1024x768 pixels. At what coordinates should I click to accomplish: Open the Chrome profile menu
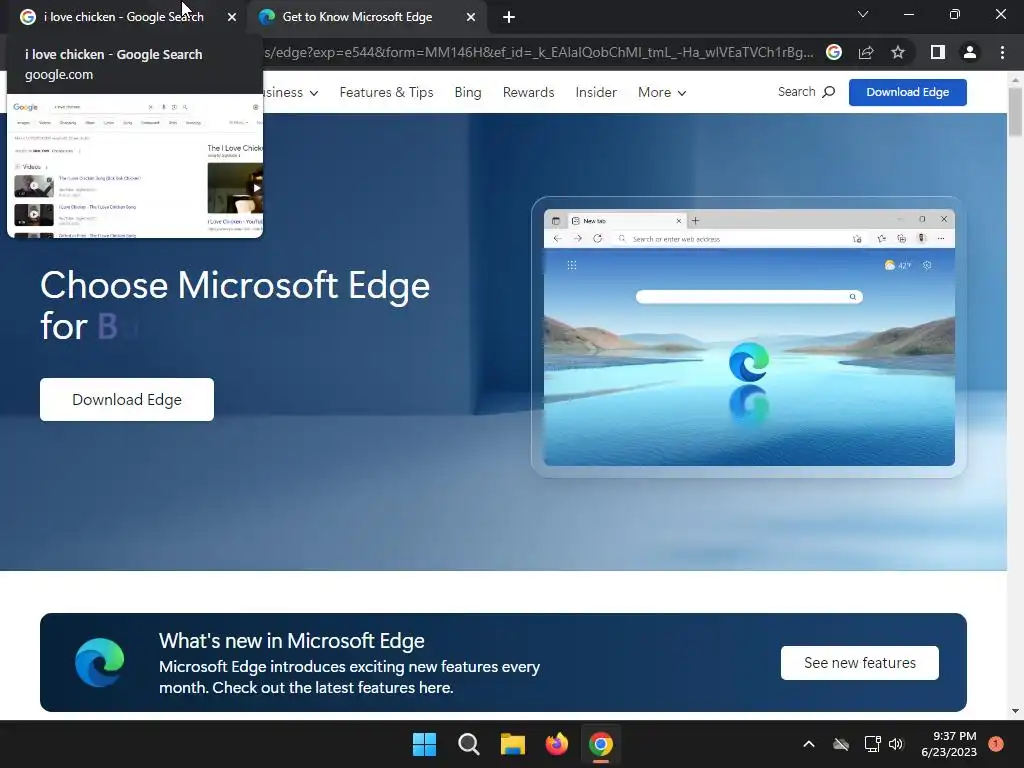coord(970,52)
